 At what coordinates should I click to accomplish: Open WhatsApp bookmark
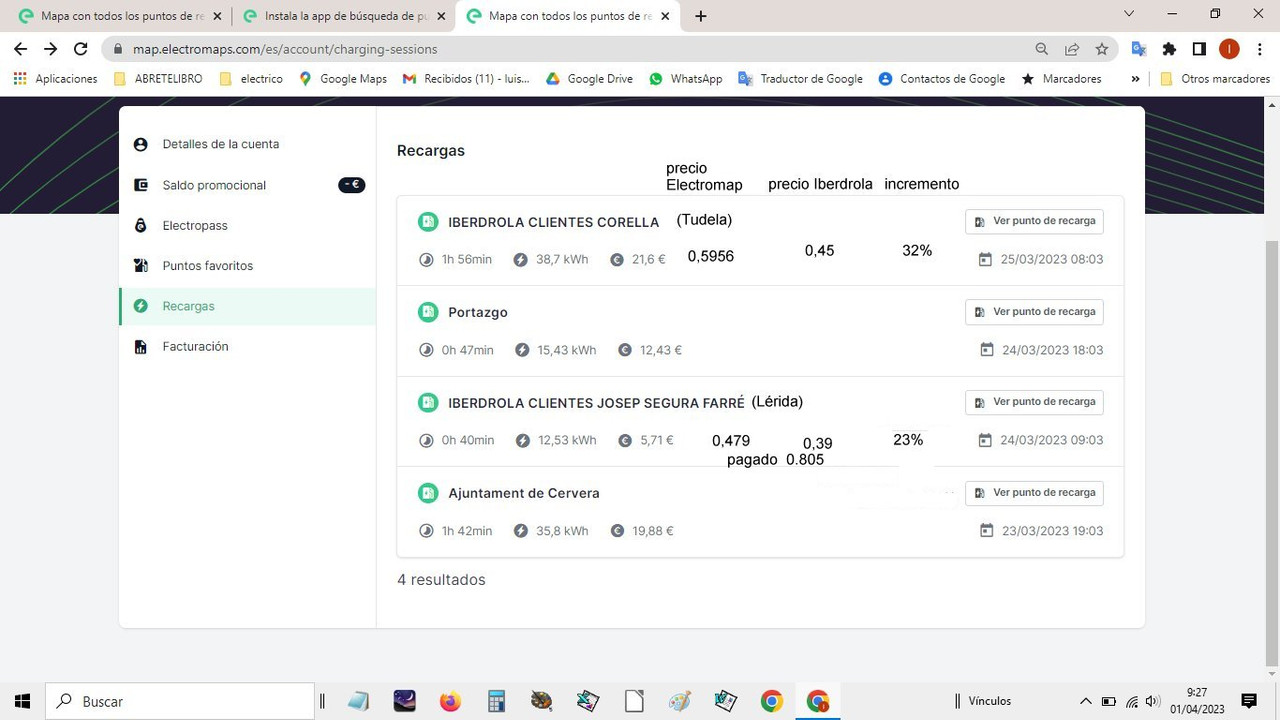click(x=685, y=79)
